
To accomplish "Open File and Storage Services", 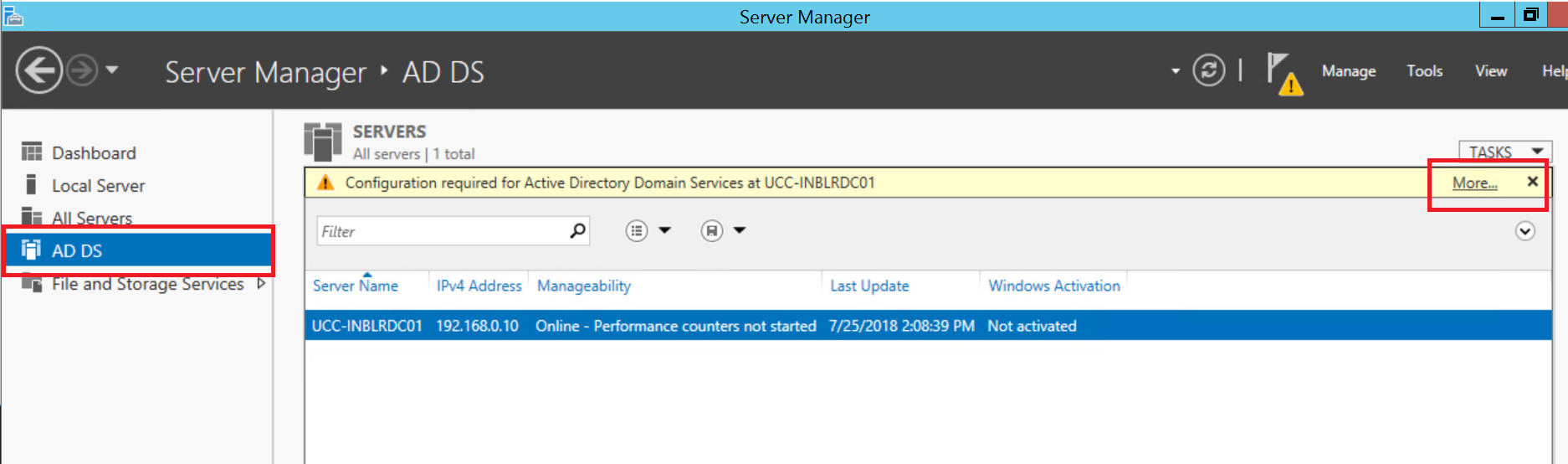I will pos(148,284).
